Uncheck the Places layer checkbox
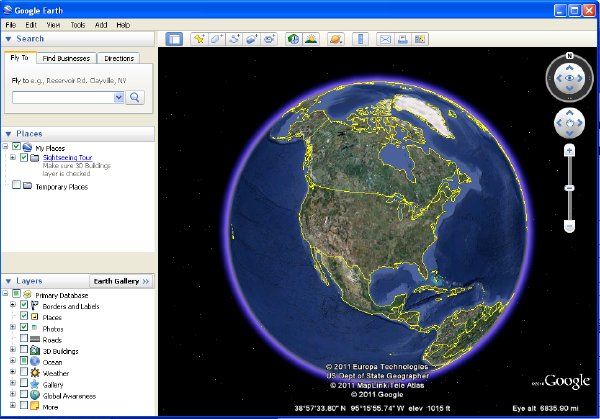The image size is (600, 419). (24, 316)
